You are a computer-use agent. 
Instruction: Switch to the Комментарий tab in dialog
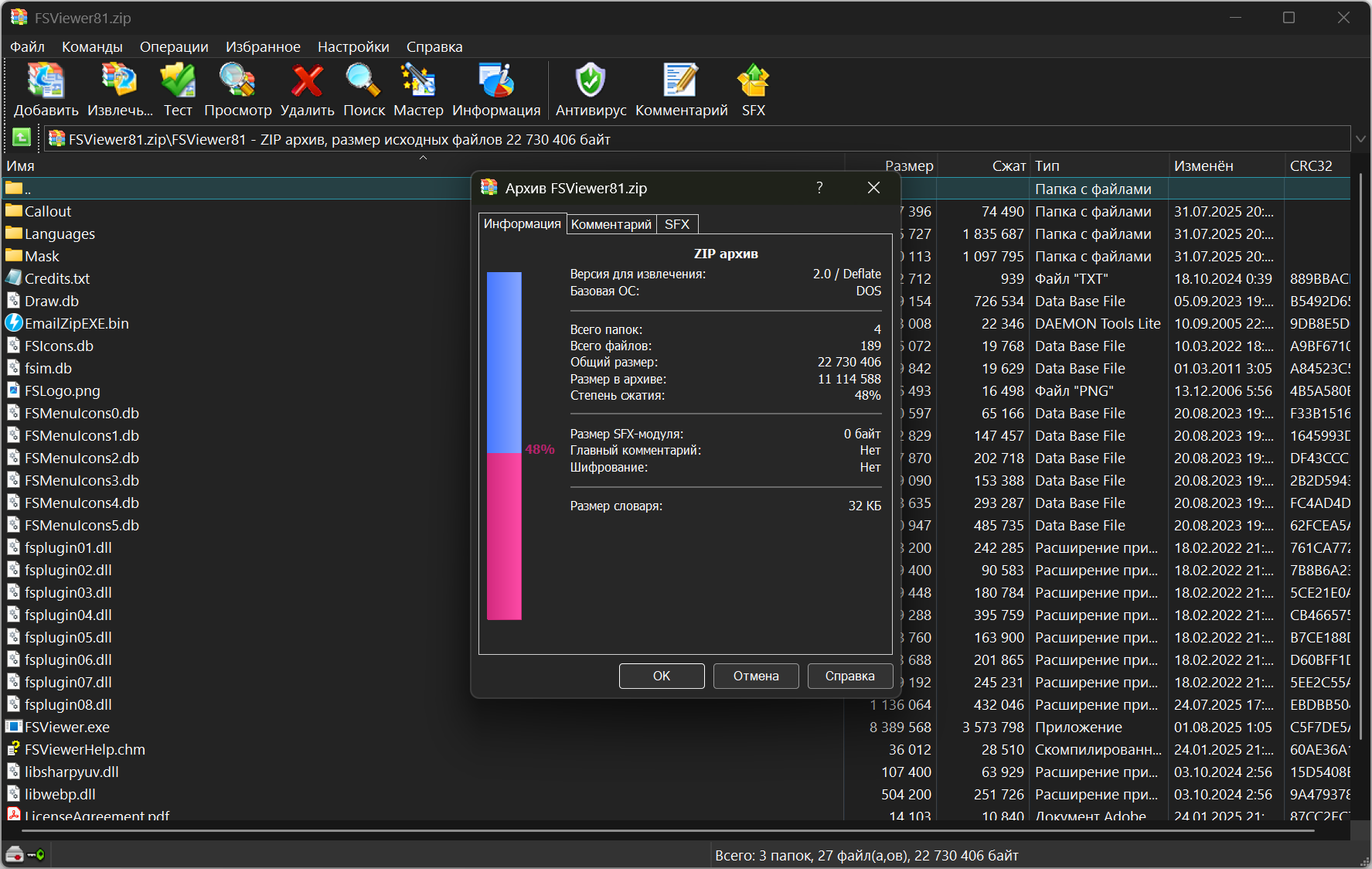click(x=611, y=224)
